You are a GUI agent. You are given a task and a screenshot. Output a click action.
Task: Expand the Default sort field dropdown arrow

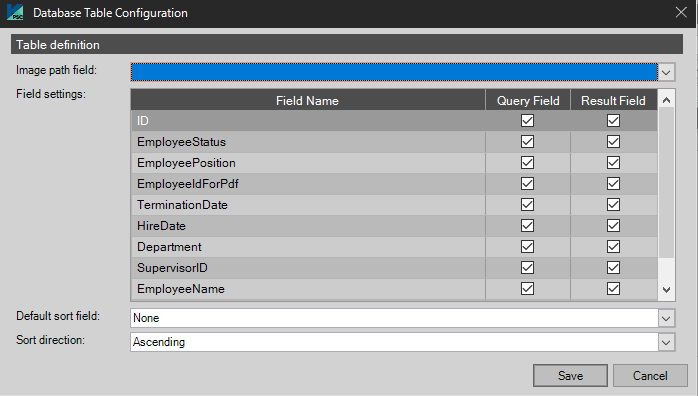click(666, 318)
